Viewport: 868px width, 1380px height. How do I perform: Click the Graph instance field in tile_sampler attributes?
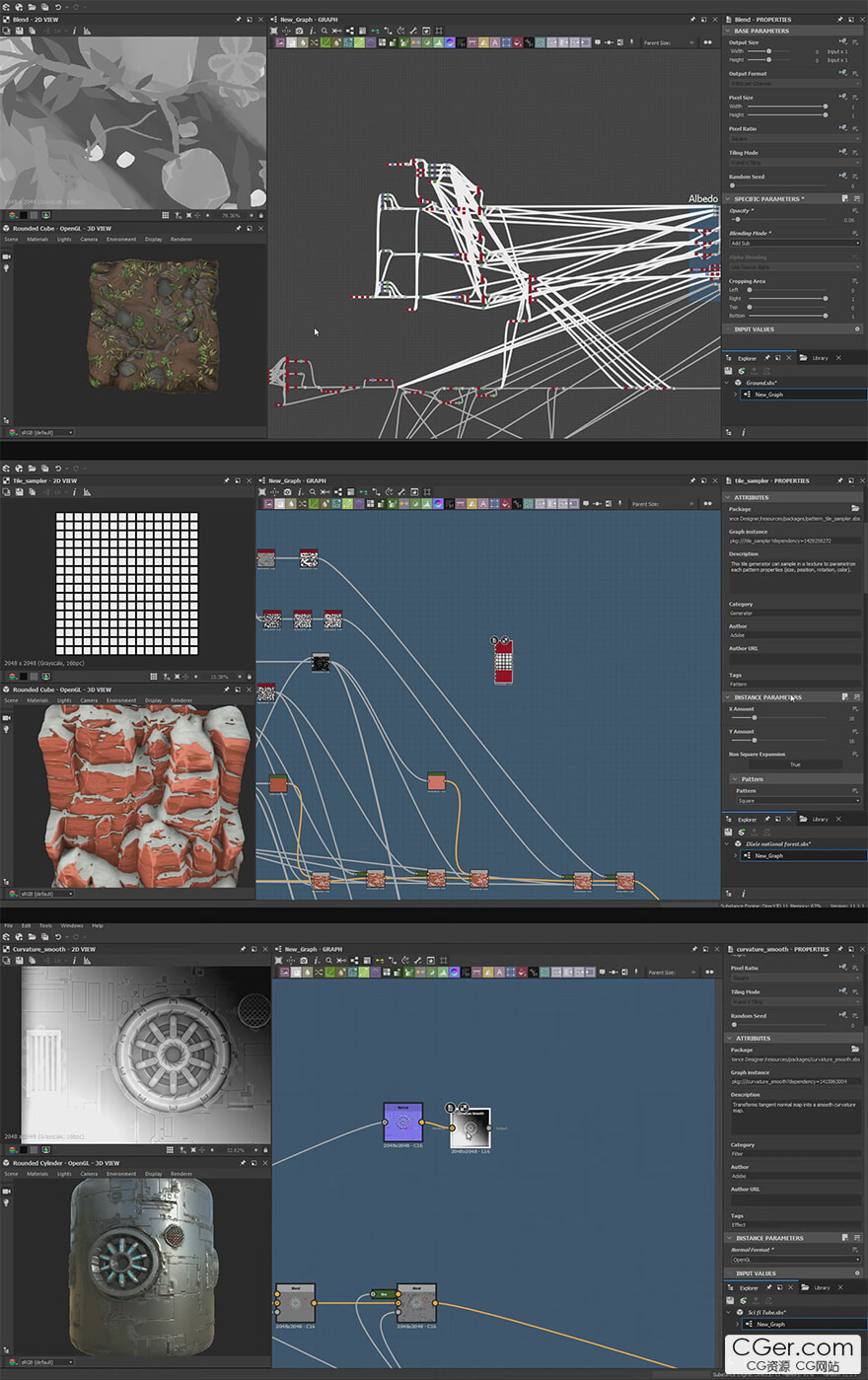tap(794, 541)
